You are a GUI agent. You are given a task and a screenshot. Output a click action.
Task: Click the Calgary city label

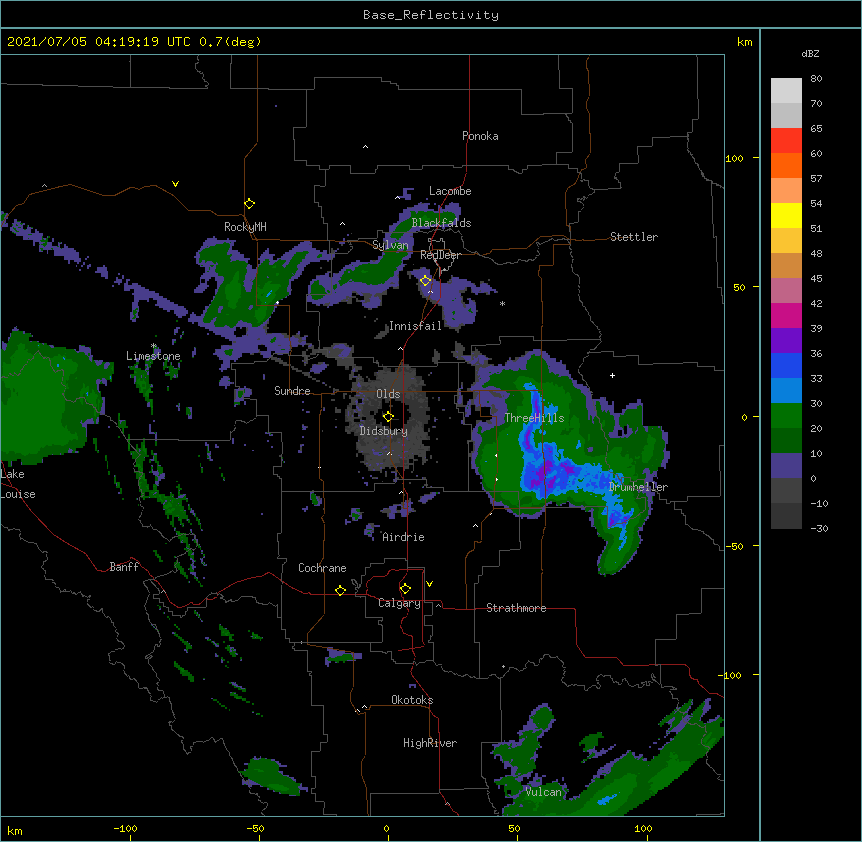pyautogui.click(x=399, y=603)
